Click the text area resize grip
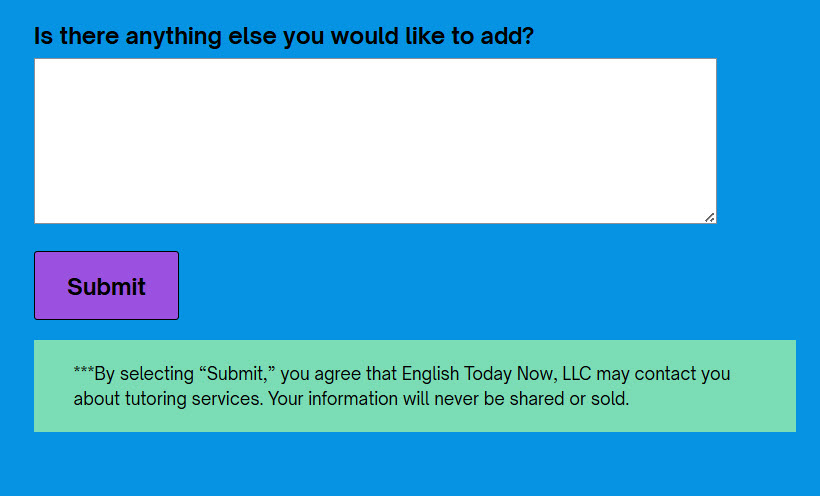820x496 pixels. coord(709,217)
